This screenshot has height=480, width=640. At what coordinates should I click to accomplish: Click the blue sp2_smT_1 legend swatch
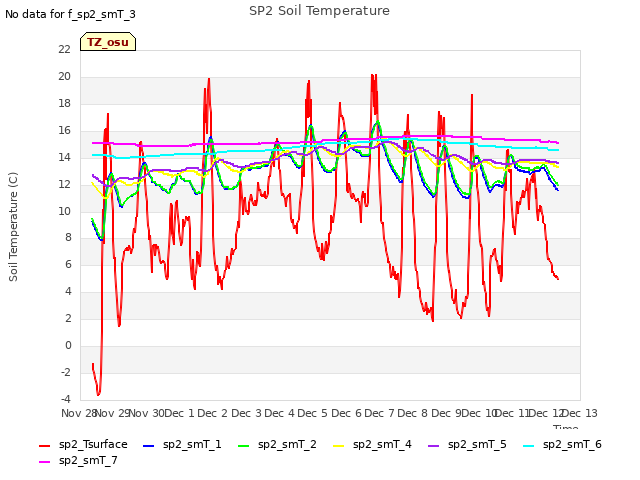point(149,446)
